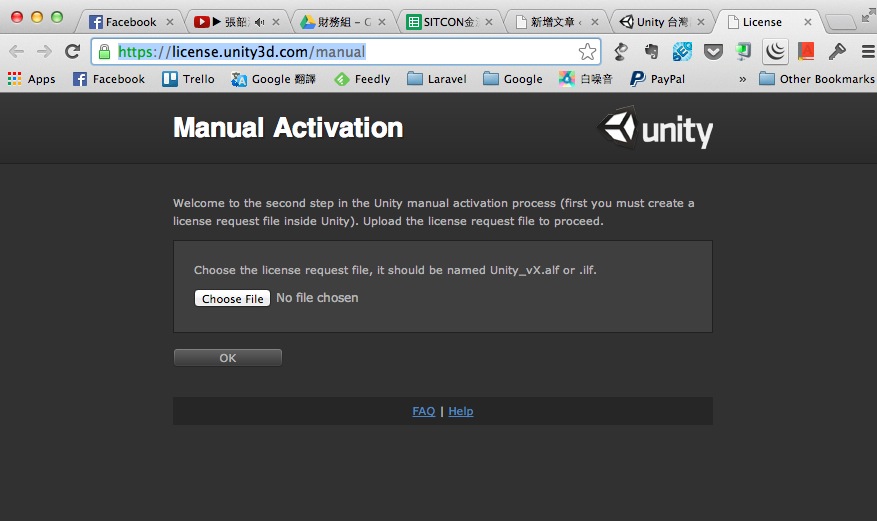Open the Evernote elephant extension
Viewport: 877px width, 521px height.
(x=651, y=52)
